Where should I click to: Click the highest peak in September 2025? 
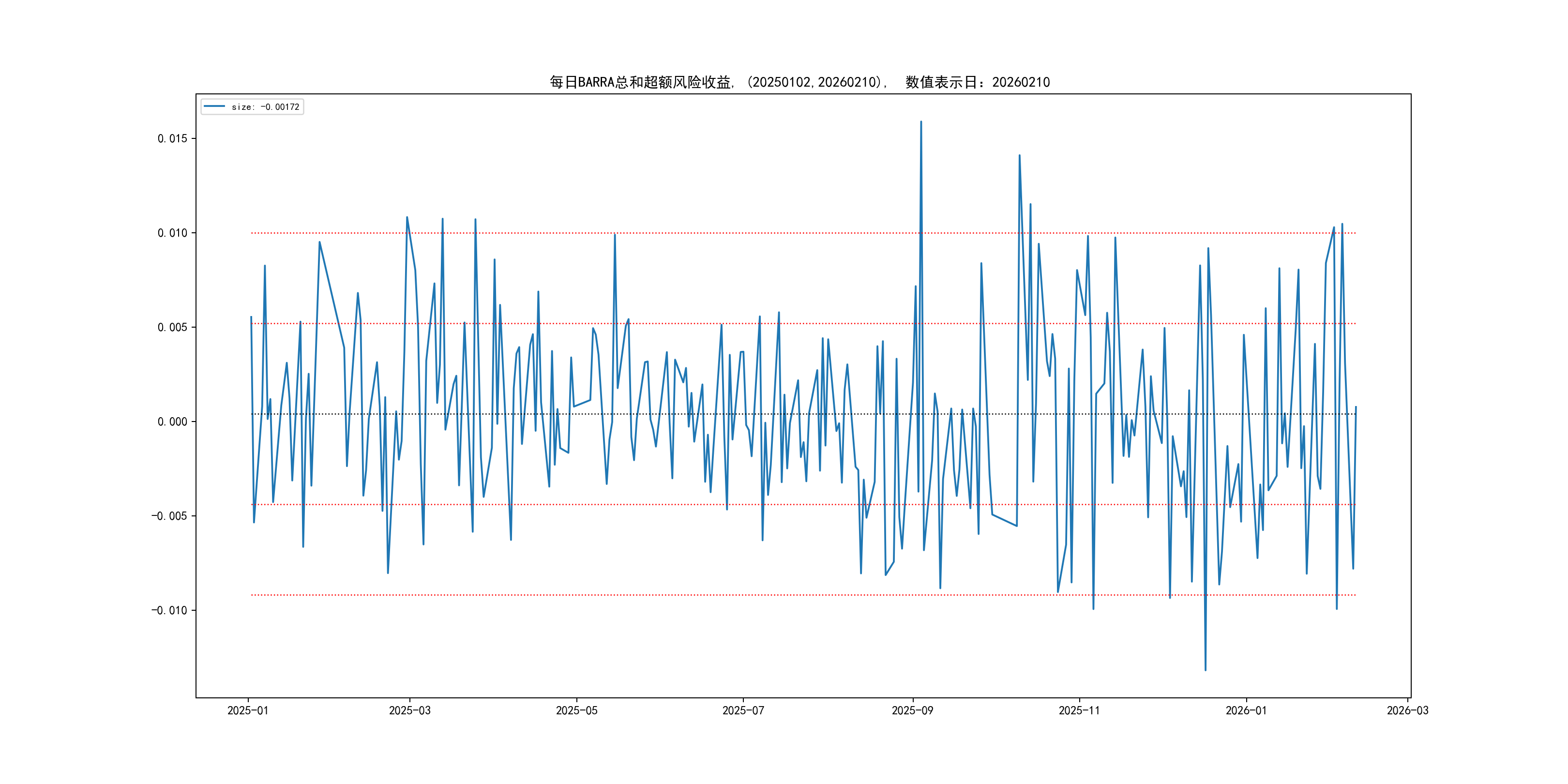point(920,122)
